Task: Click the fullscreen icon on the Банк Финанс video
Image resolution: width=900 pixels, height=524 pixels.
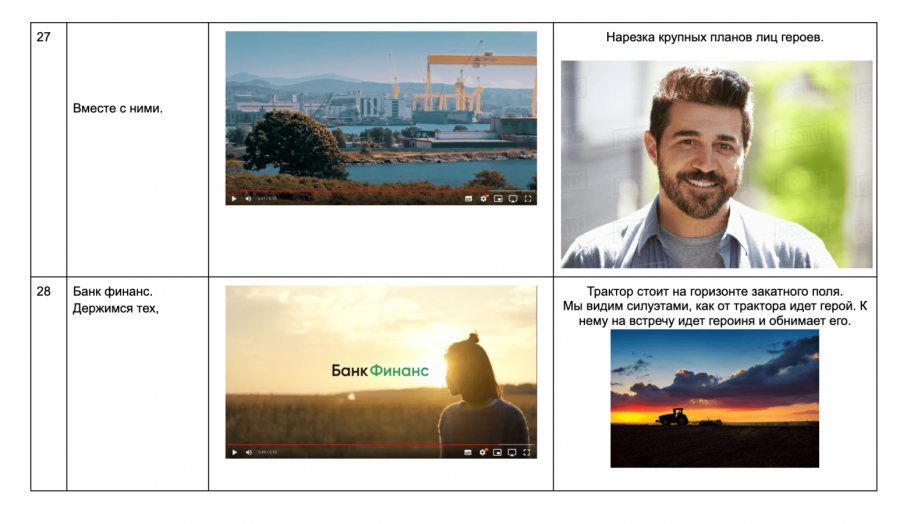Action: [527, 452]
